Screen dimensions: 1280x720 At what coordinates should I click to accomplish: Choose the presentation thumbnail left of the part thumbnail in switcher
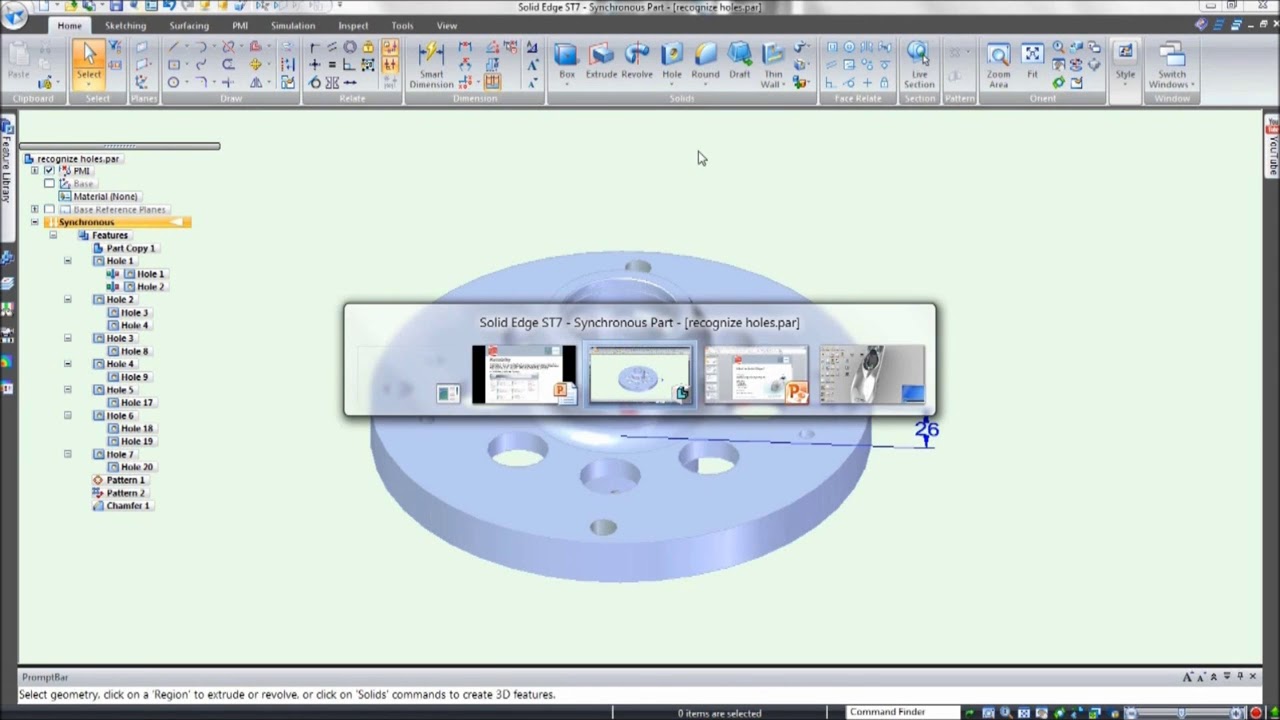(524, 375)
